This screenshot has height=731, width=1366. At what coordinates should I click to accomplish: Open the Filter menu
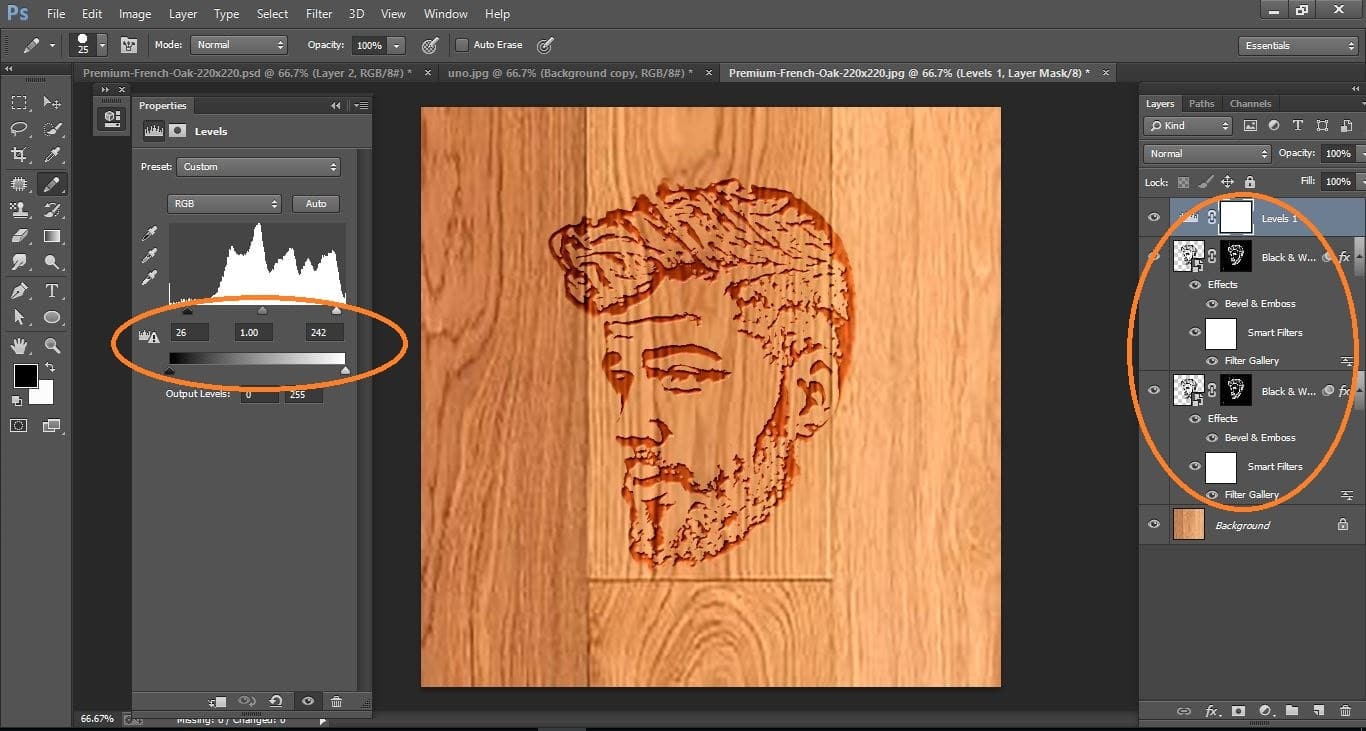pos(318,13)
